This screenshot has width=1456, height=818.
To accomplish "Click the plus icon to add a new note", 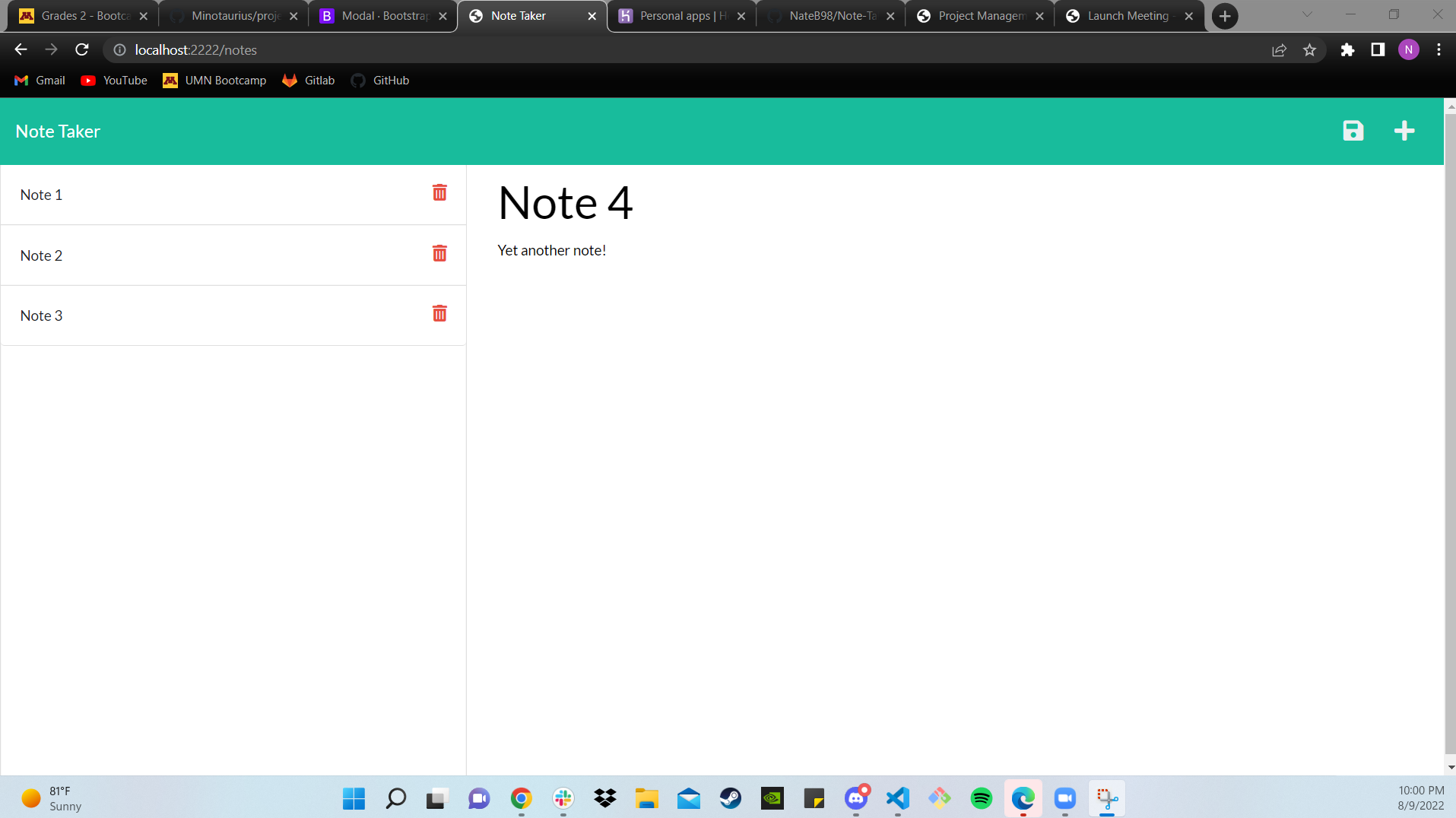I will click(1404, 131).
